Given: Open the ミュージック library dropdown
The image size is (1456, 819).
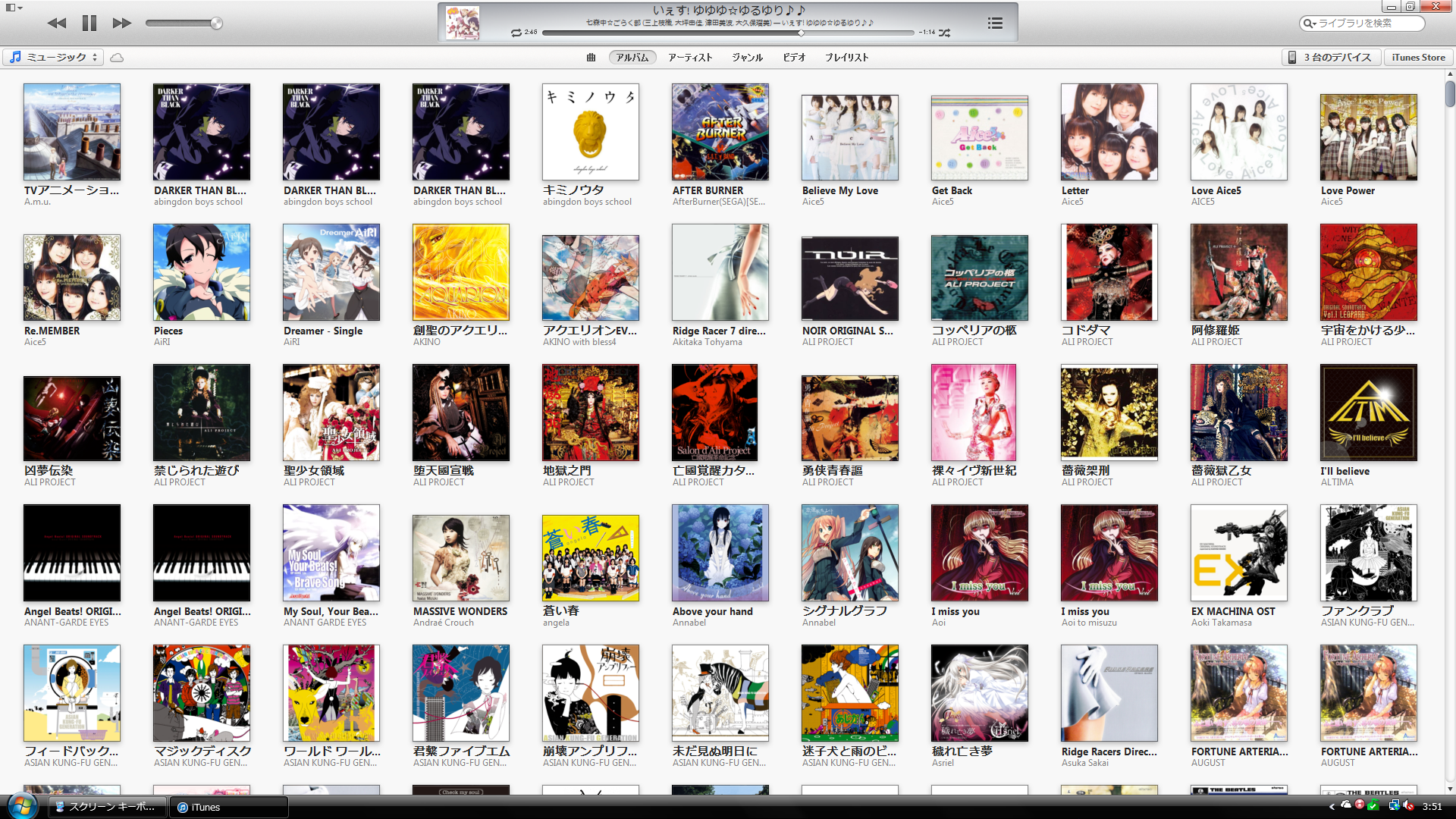Looking at the screenshot, I should pos(54,57).
